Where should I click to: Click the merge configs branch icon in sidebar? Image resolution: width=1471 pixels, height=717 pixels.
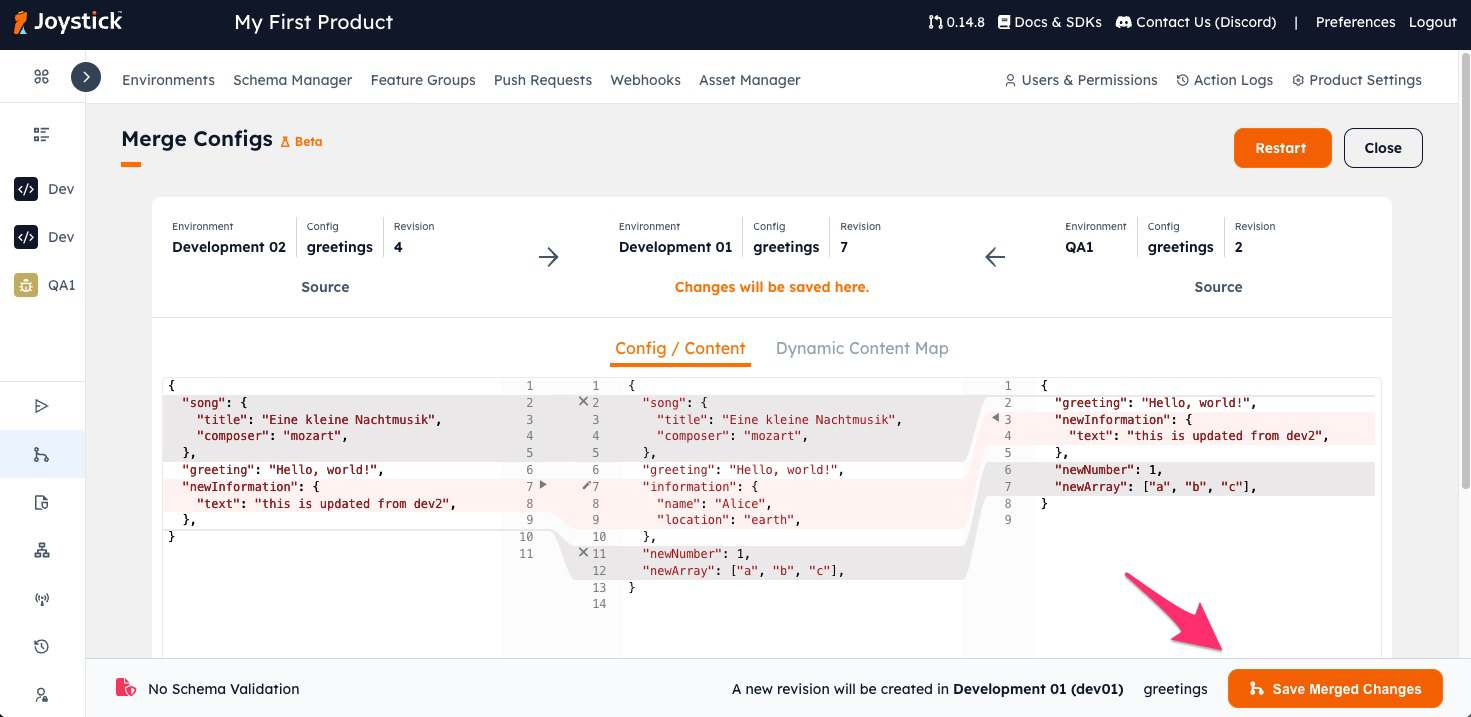tap(41, 455)
